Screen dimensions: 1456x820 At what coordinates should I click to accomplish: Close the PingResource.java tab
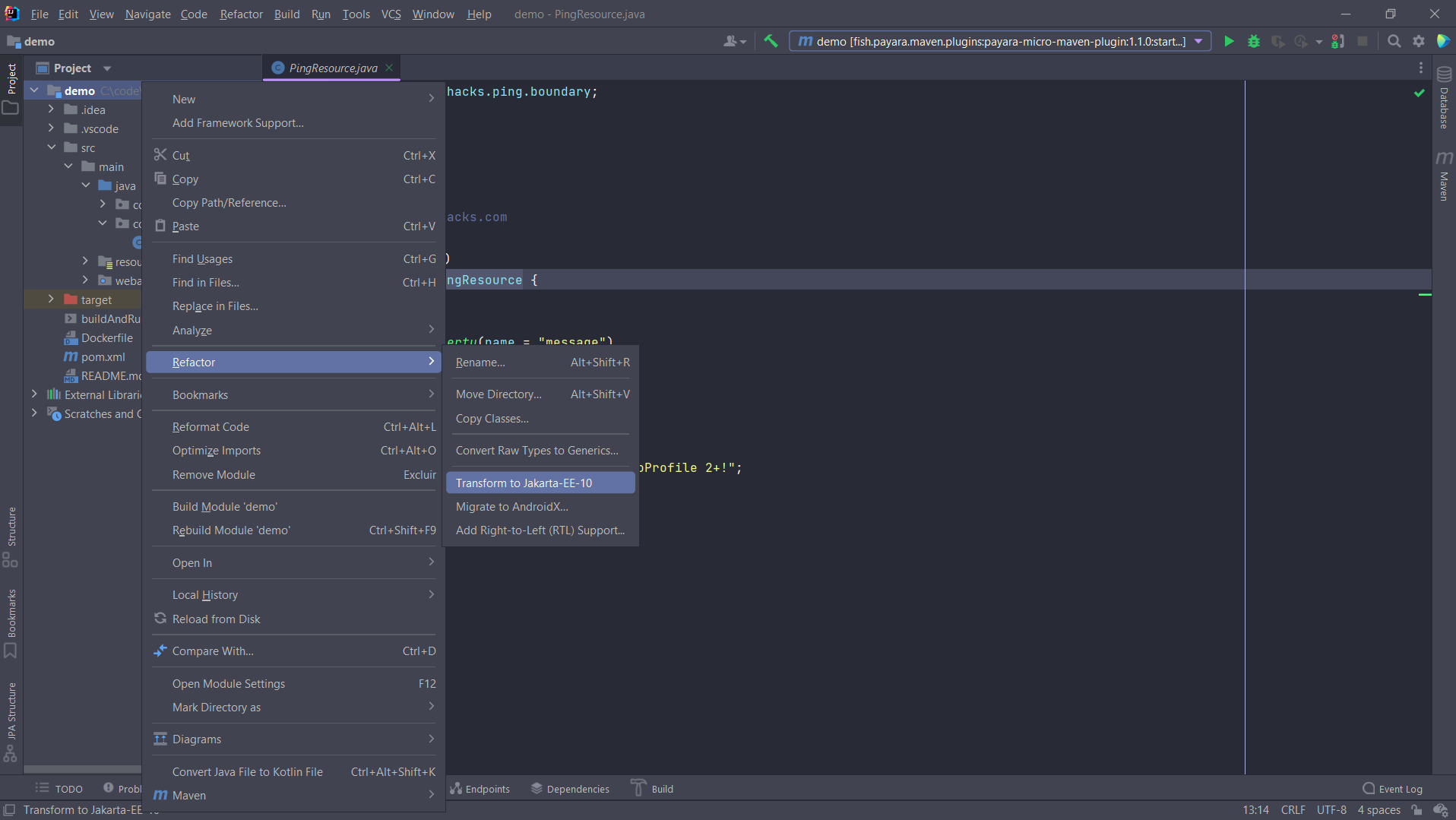point(388,68)
